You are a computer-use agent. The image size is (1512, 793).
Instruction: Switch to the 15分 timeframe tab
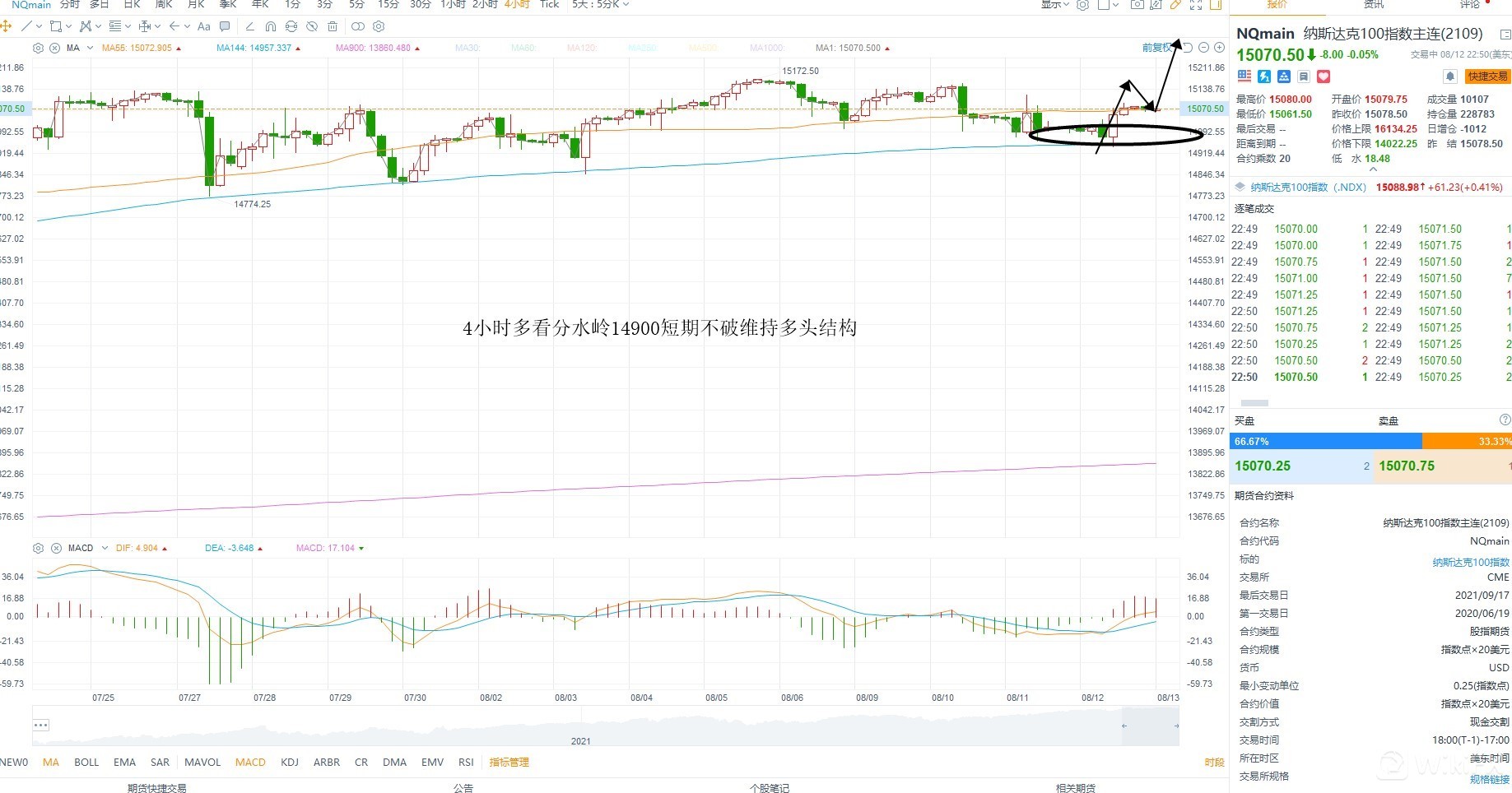[x=388, y=4]
